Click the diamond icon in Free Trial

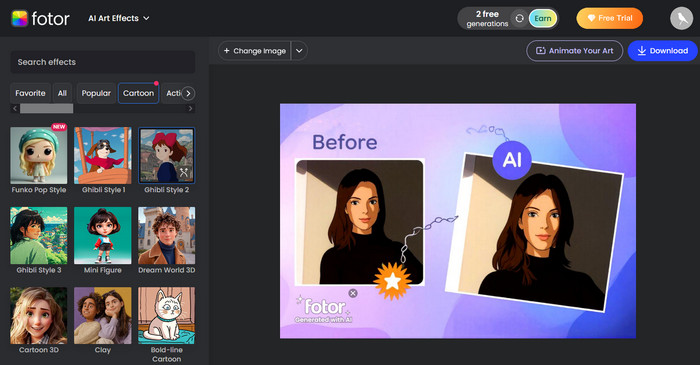click(591, 18)
